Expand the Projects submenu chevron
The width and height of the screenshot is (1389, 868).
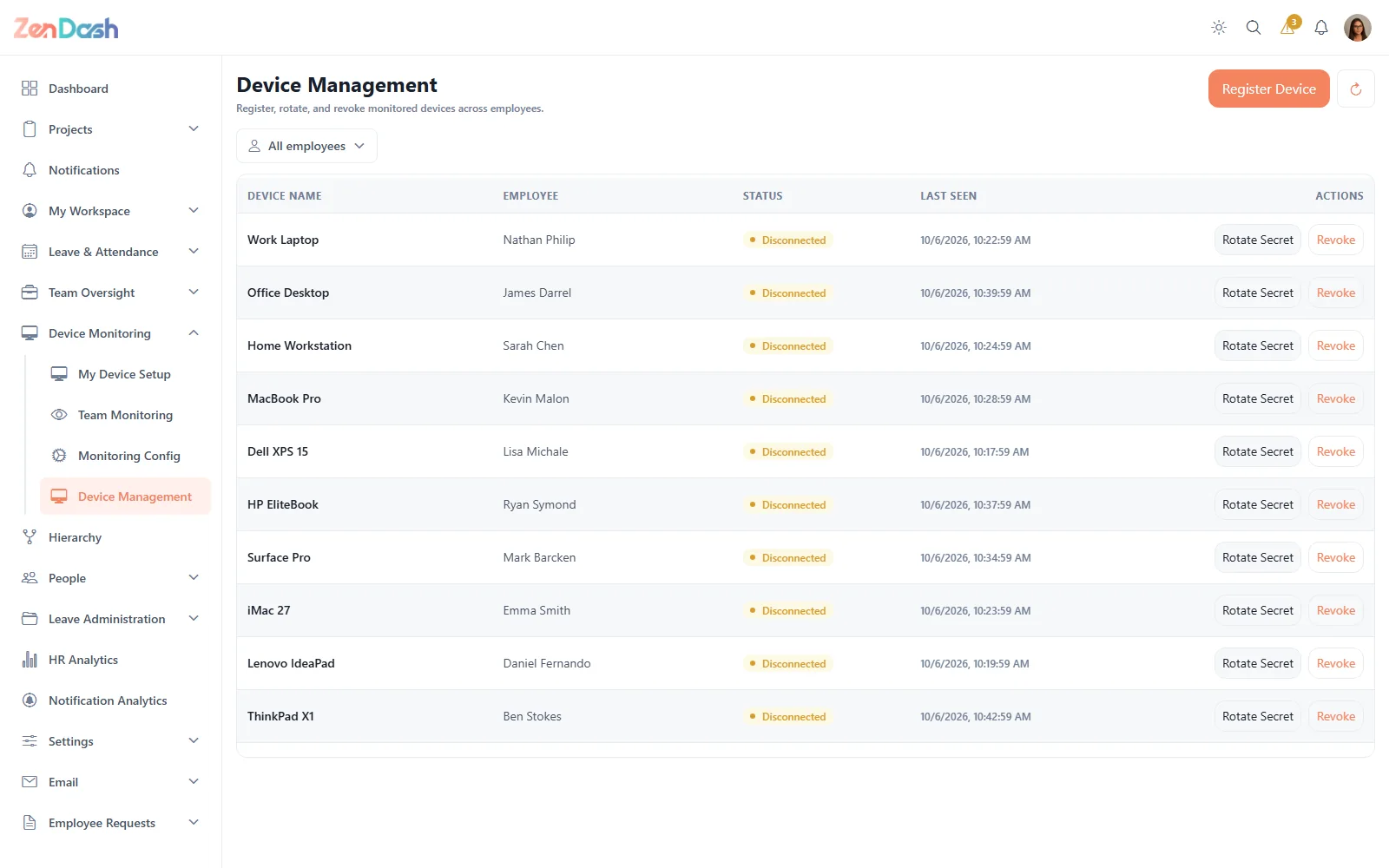pyautogui.click(x=194, y=129)
